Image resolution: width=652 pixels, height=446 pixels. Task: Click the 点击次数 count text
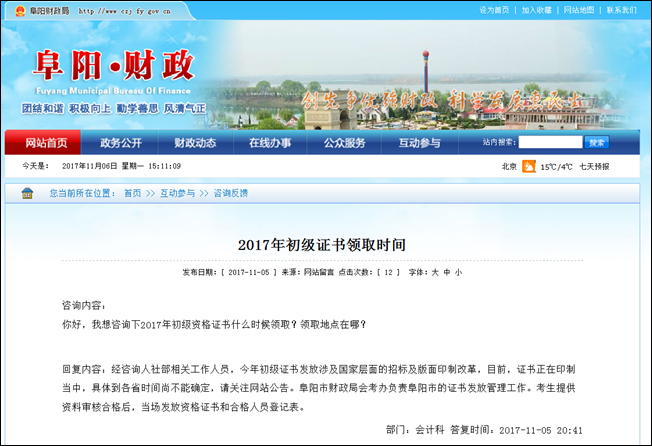pyautogui.click(x=369, y=272)
